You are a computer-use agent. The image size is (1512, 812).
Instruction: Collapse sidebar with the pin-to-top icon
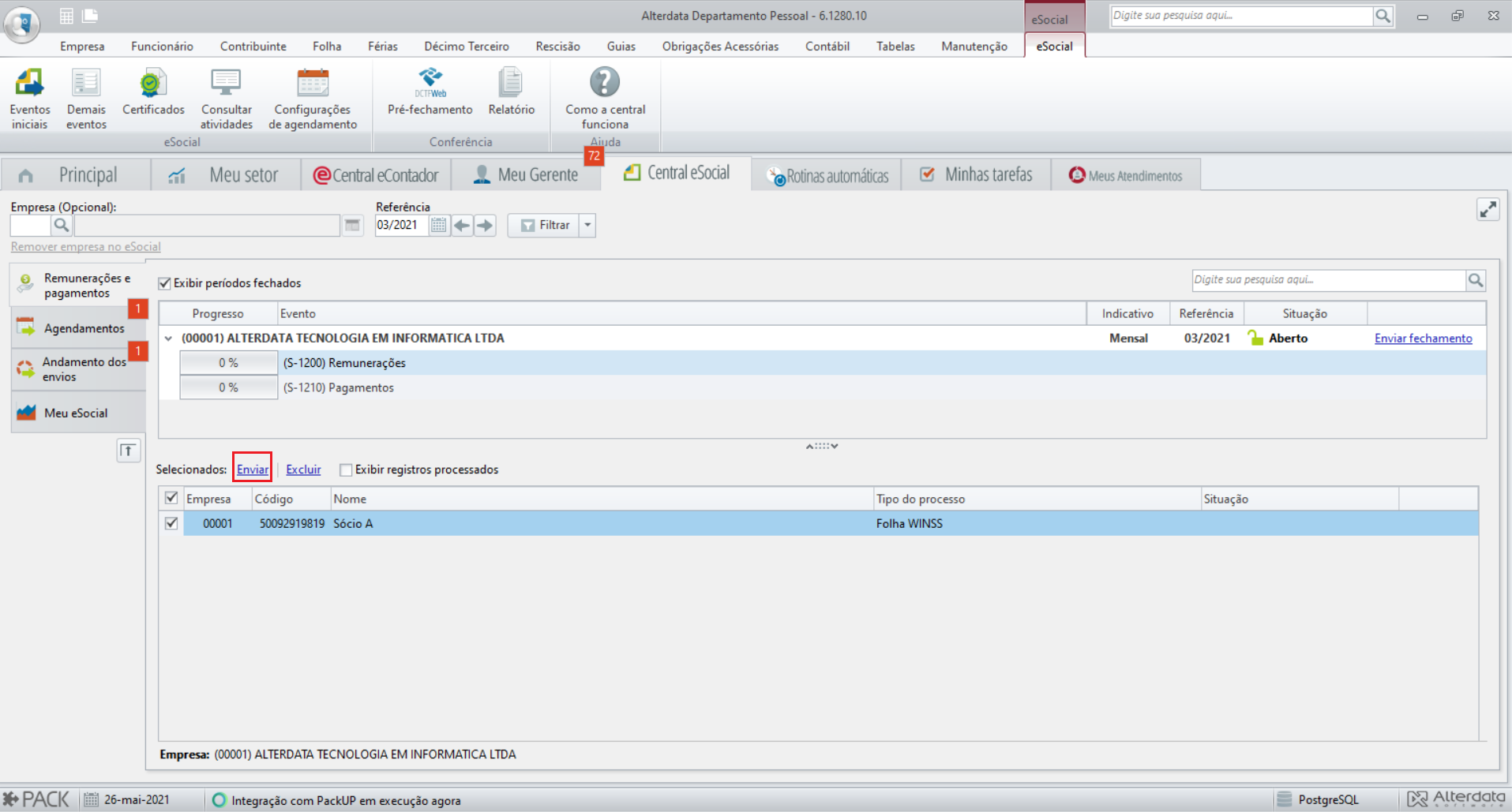tap(128, 451)
